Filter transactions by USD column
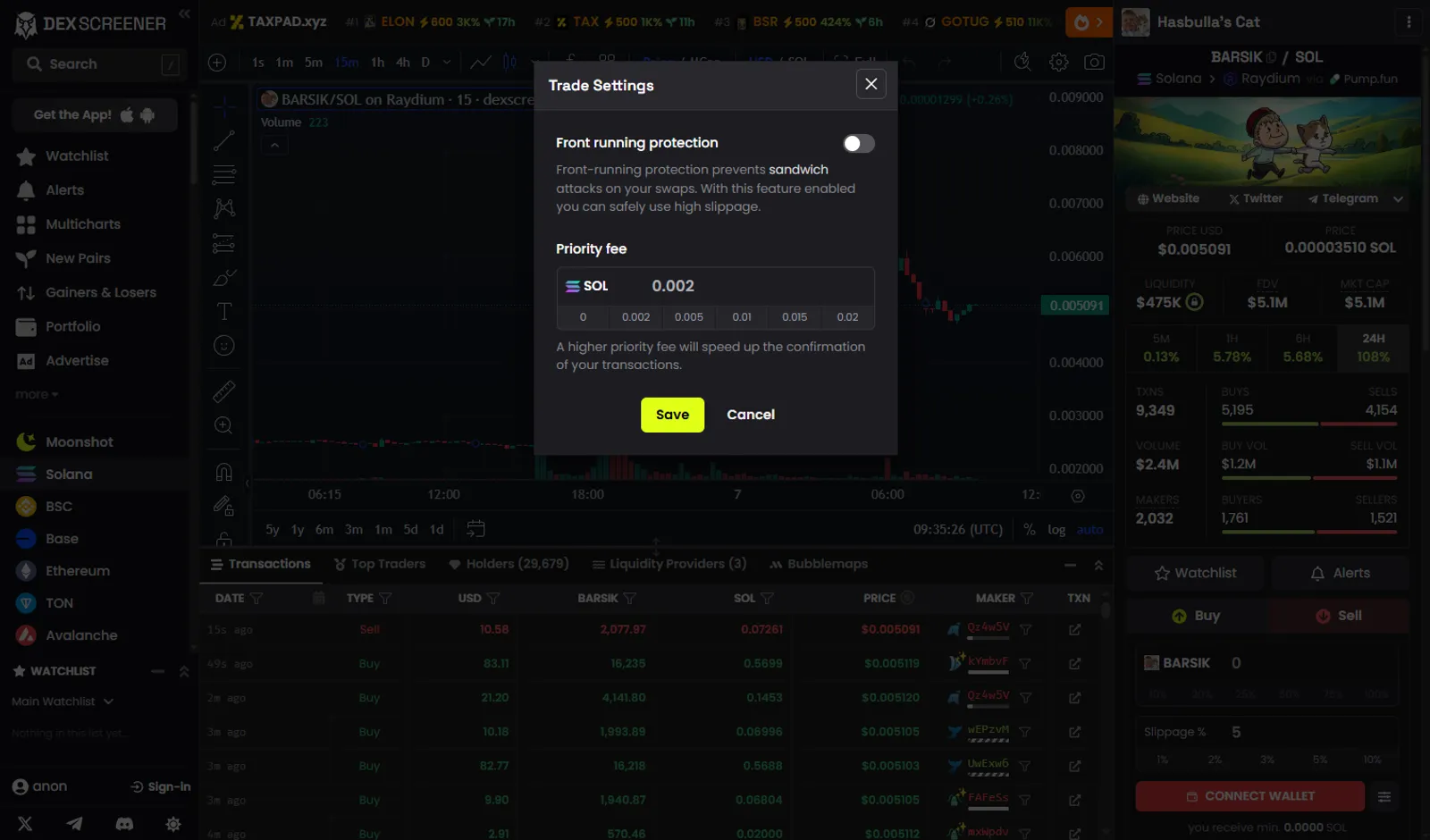The image size is (1430, 840). point(493,599)
